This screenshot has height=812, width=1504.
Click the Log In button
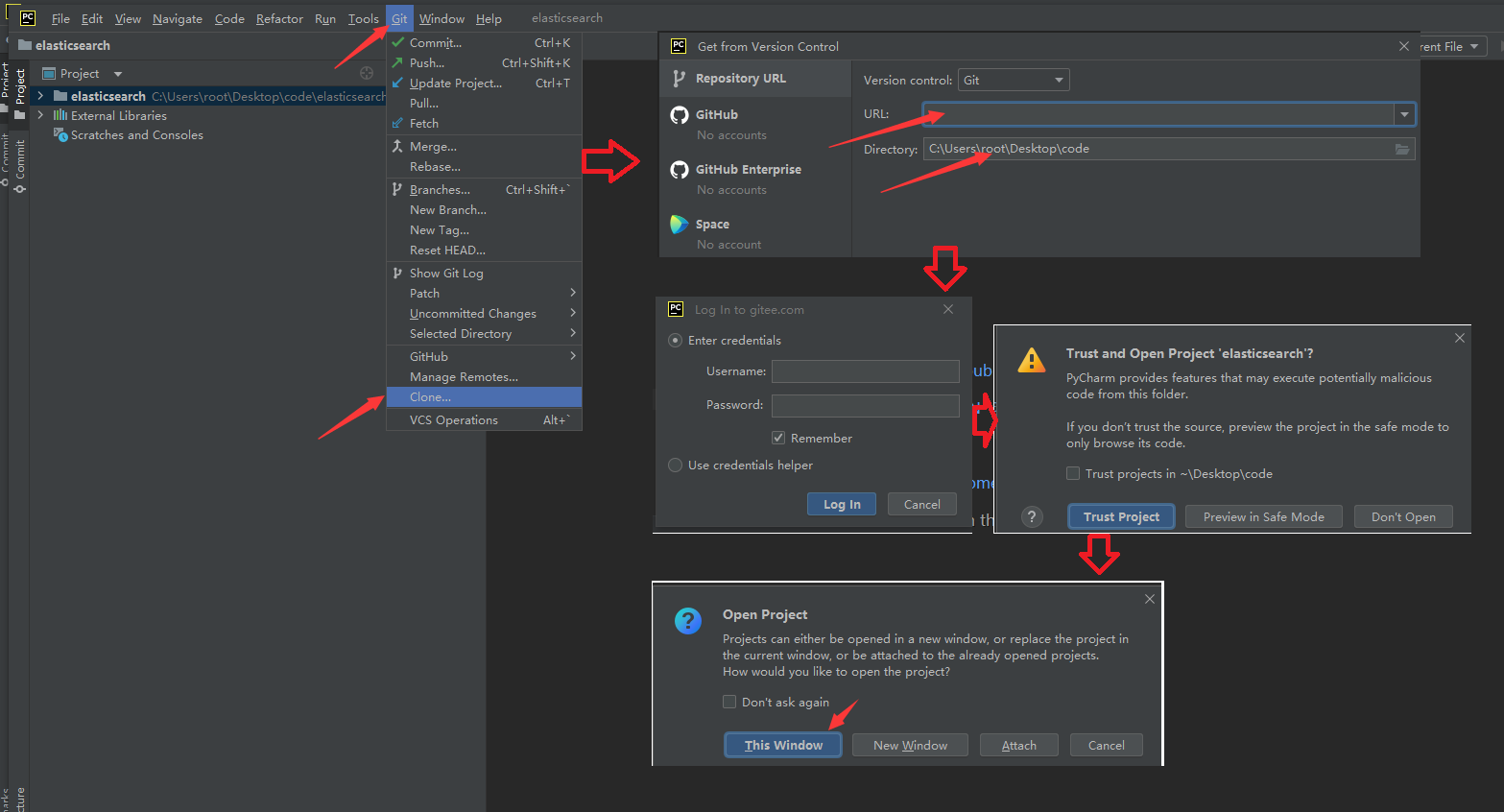click(x=842, y=504)
